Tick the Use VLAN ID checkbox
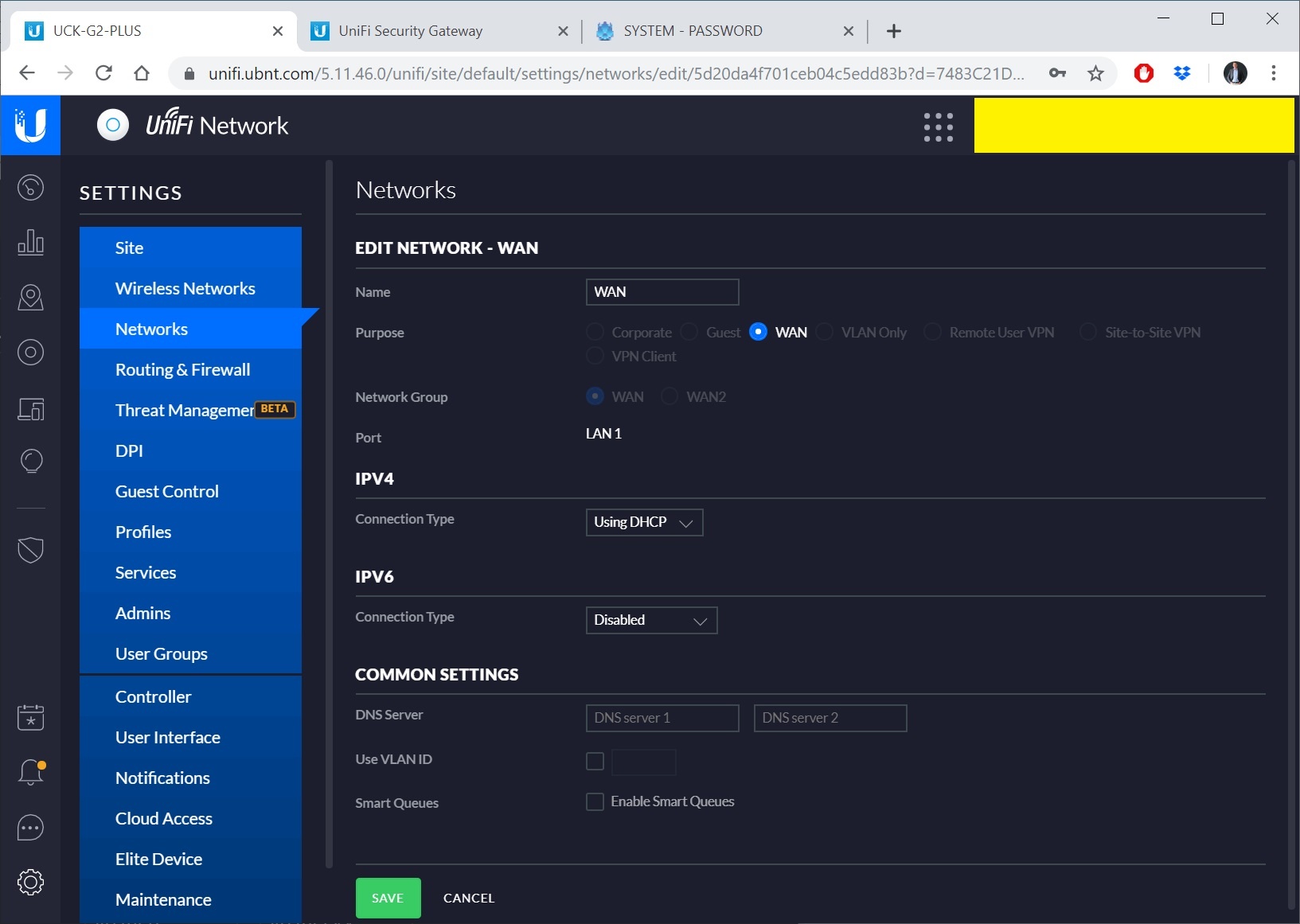1300x924 pixels. tap(595, 761)
